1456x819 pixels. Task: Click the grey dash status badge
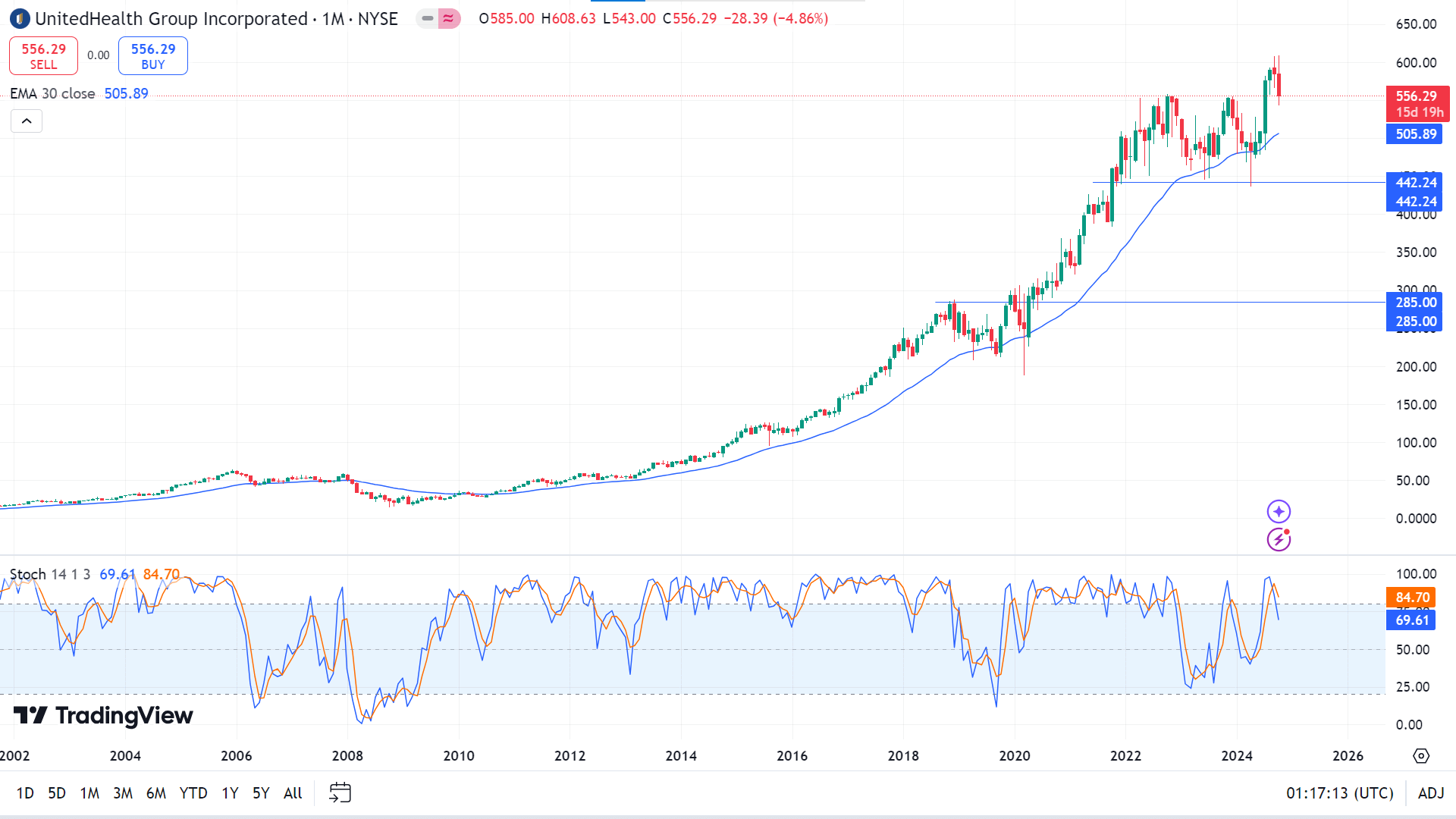(428, 18)
